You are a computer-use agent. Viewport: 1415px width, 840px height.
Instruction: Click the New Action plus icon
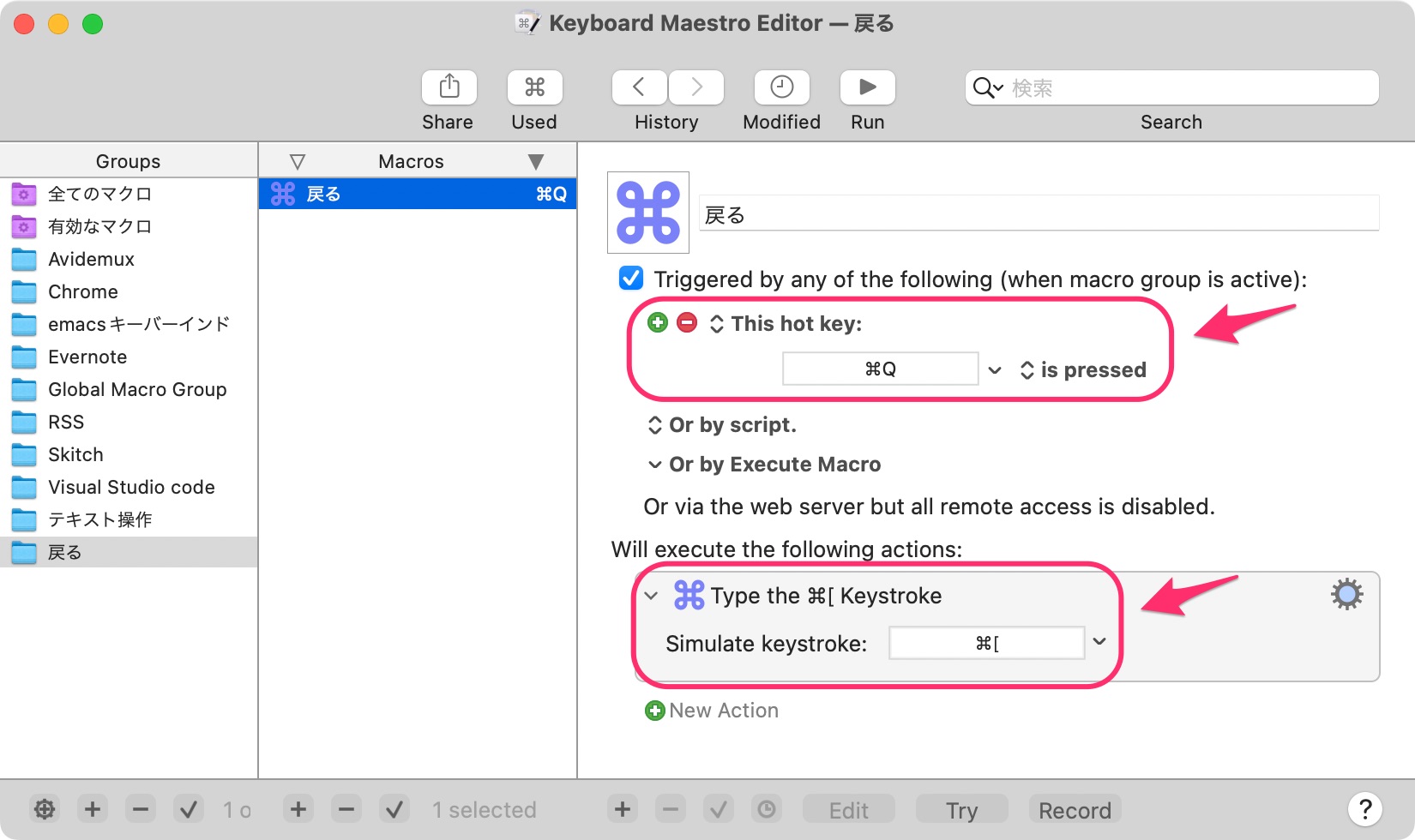[655, 711]
